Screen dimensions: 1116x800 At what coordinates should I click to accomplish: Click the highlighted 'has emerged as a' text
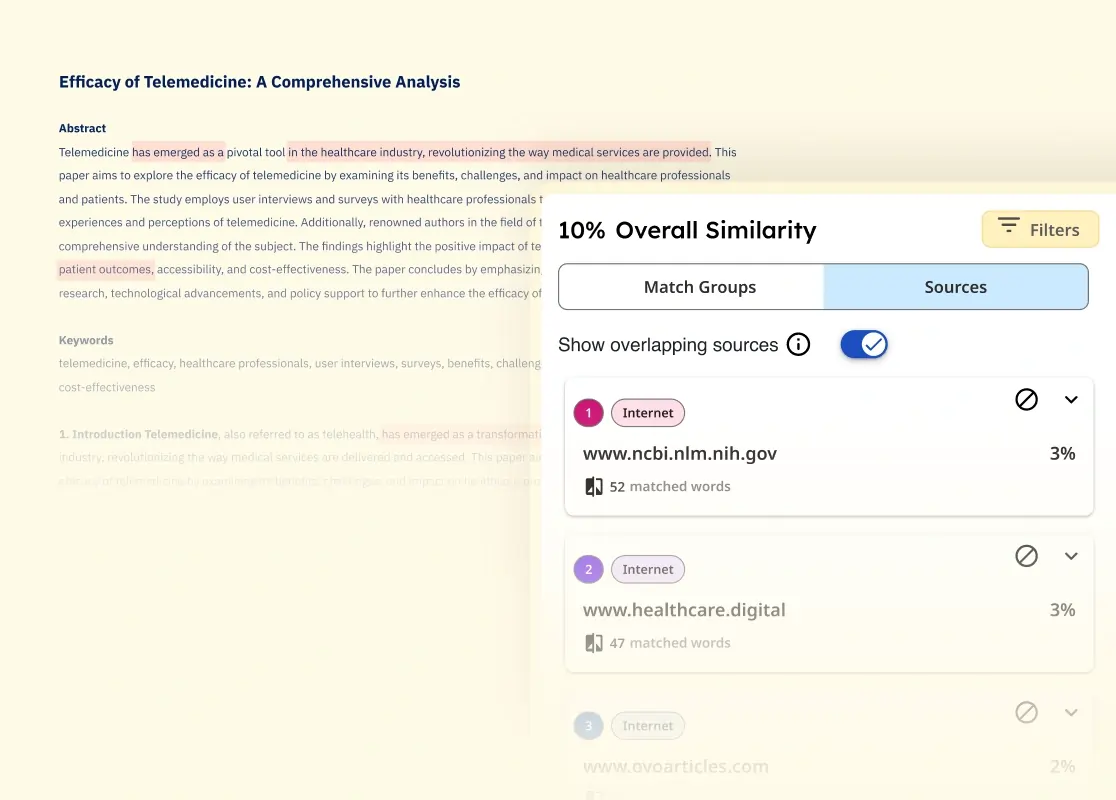click(178, 152)
